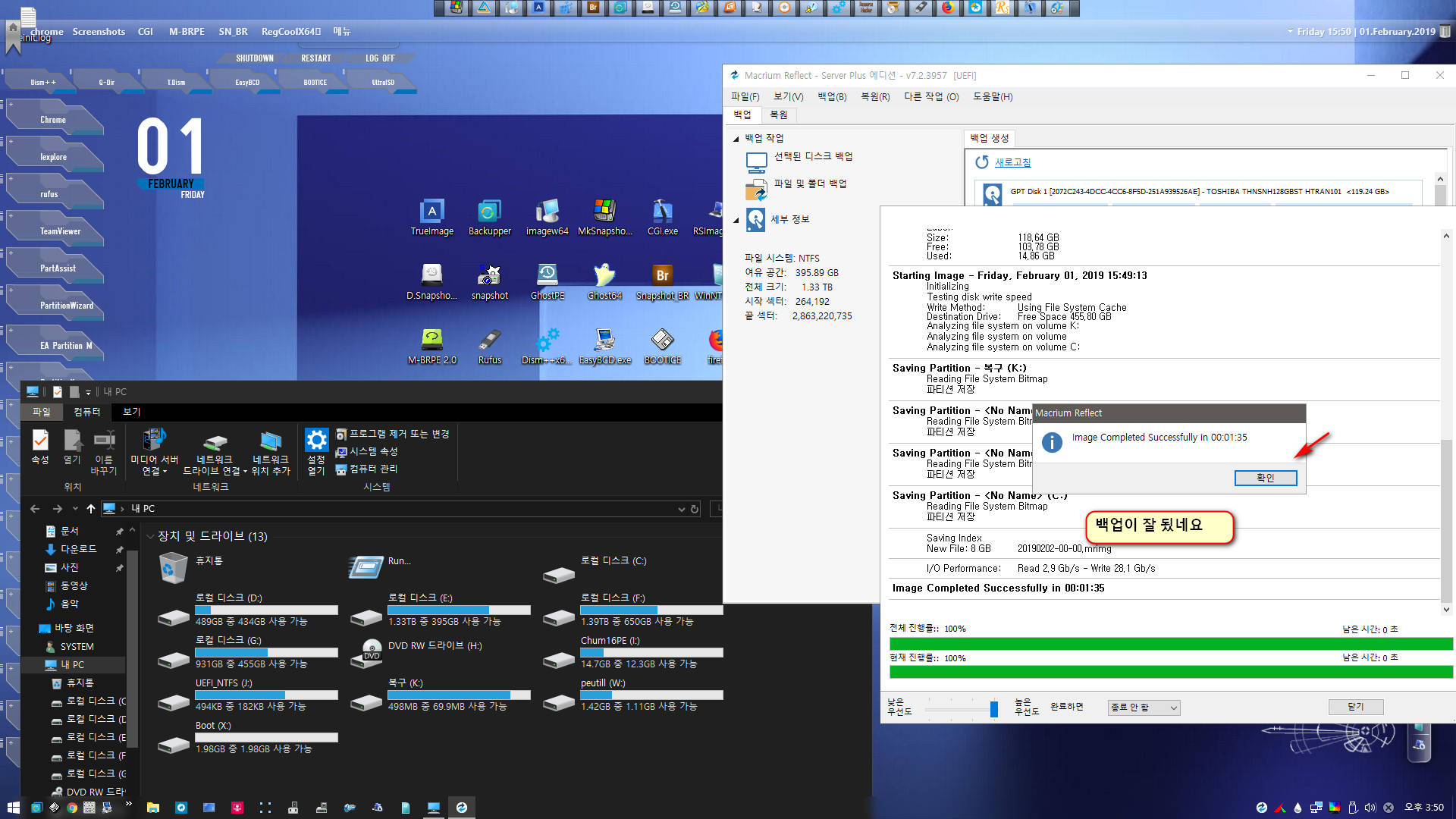Click the LOG OFF button on the desktop
1456x819 pixels.
tap(380, 58)
